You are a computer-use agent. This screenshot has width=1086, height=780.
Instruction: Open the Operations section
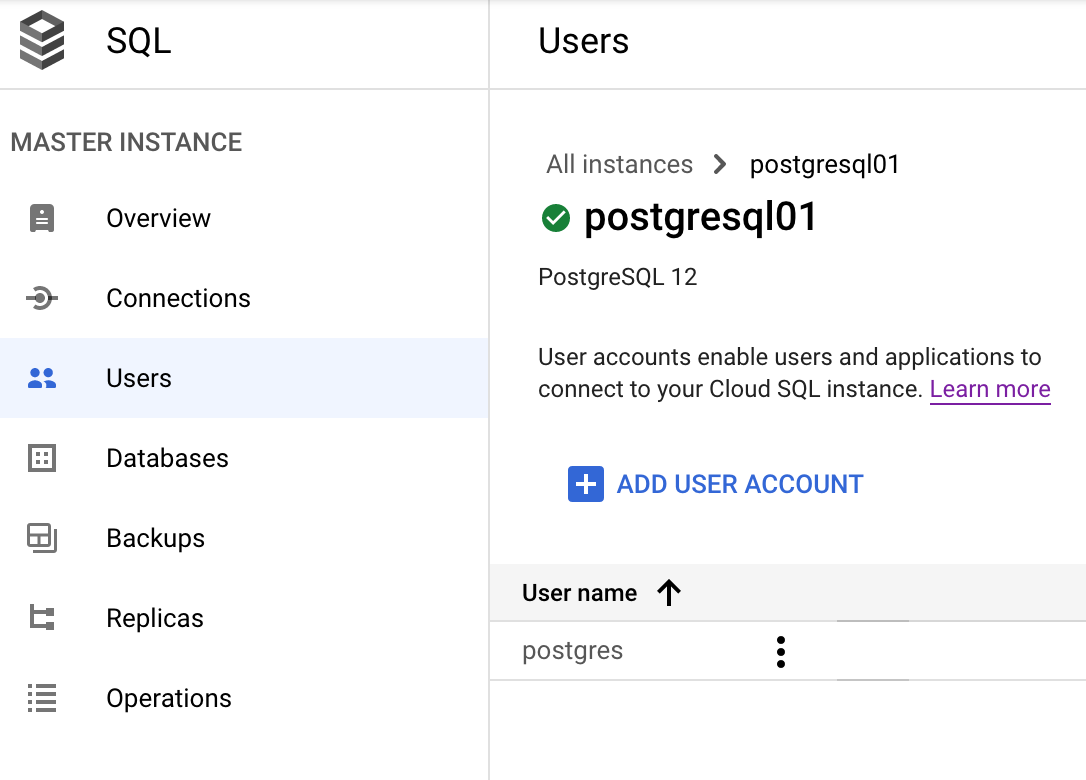pos(169,698)
